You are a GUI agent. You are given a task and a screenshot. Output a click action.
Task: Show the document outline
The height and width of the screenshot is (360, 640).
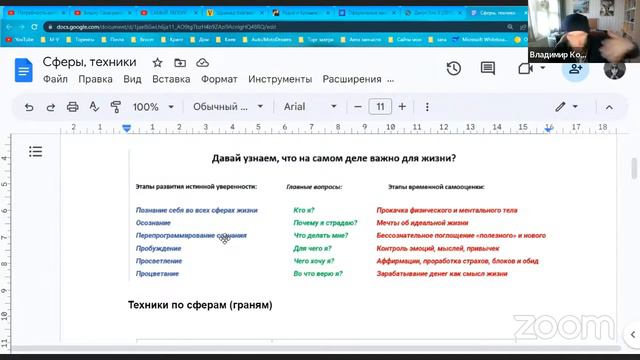36,152
